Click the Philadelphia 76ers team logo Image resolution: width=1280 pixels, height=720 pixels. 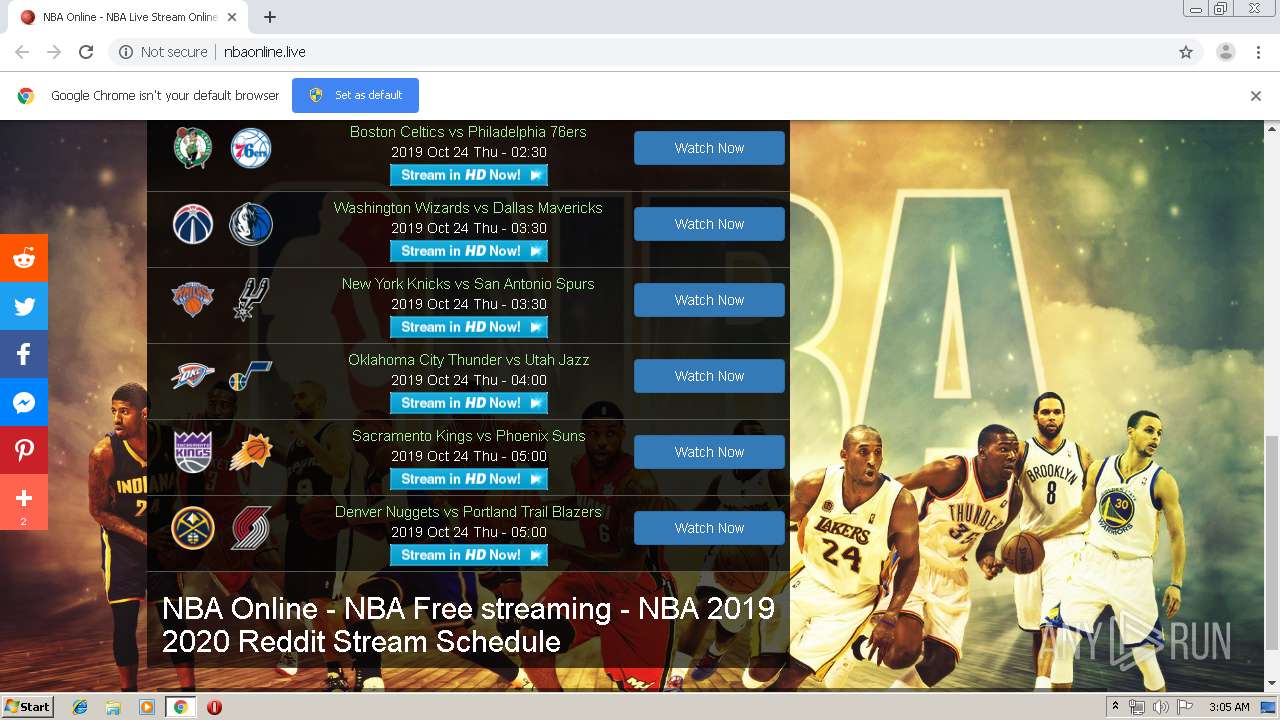[250, 148]
